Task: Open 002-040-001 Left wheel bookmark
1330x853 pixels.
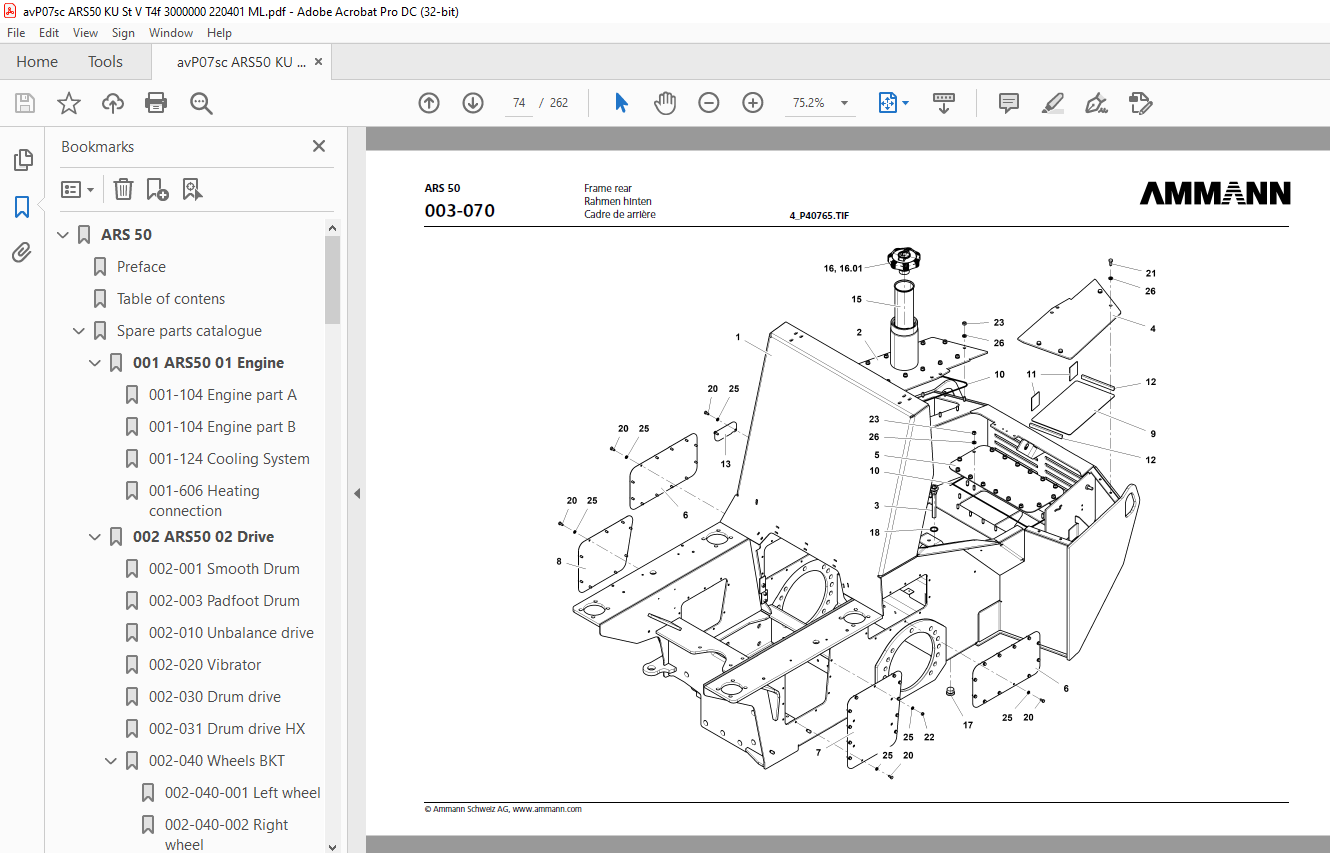Action: (243, 793)
